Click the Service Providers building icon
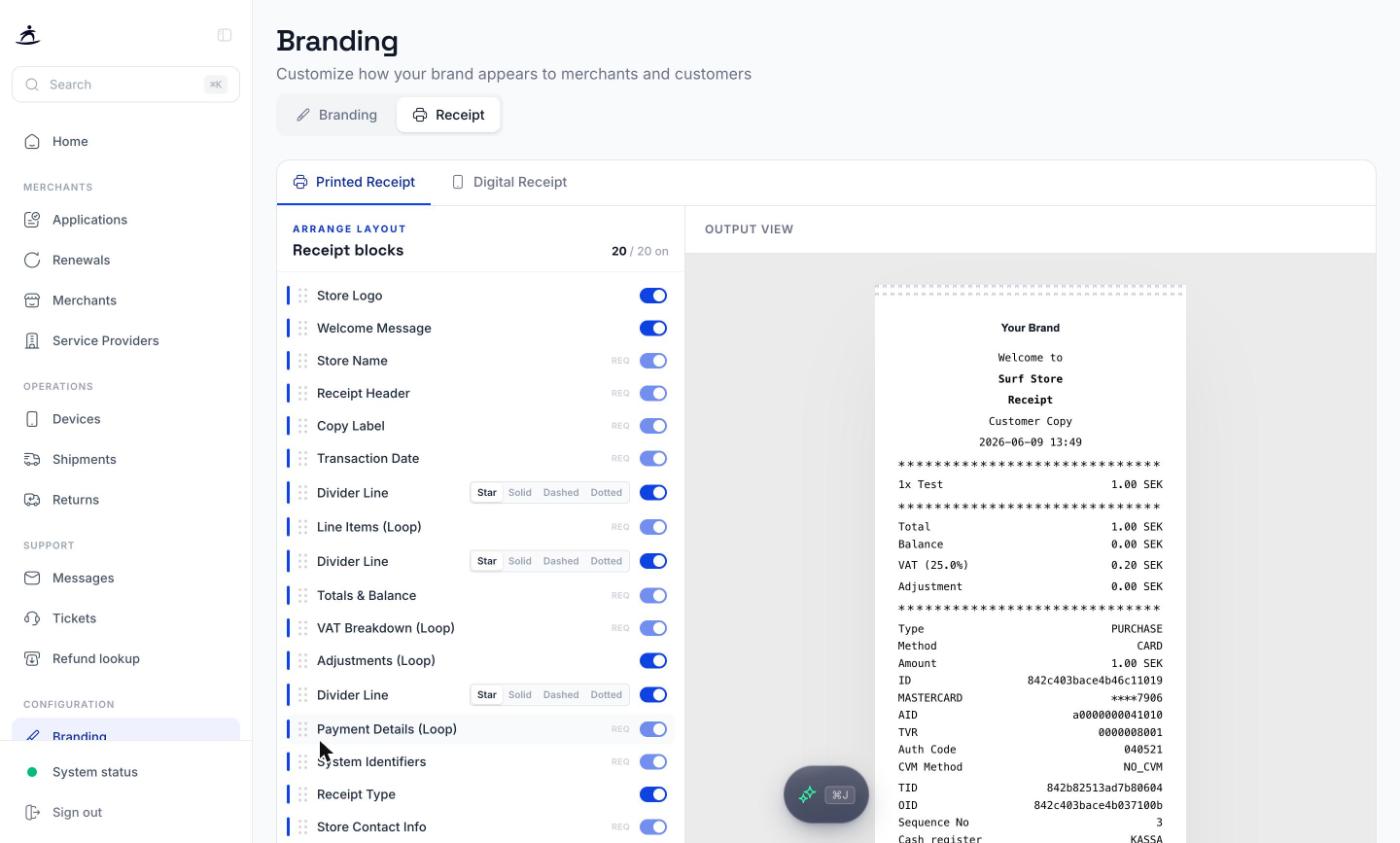 (x=32, y=341)
